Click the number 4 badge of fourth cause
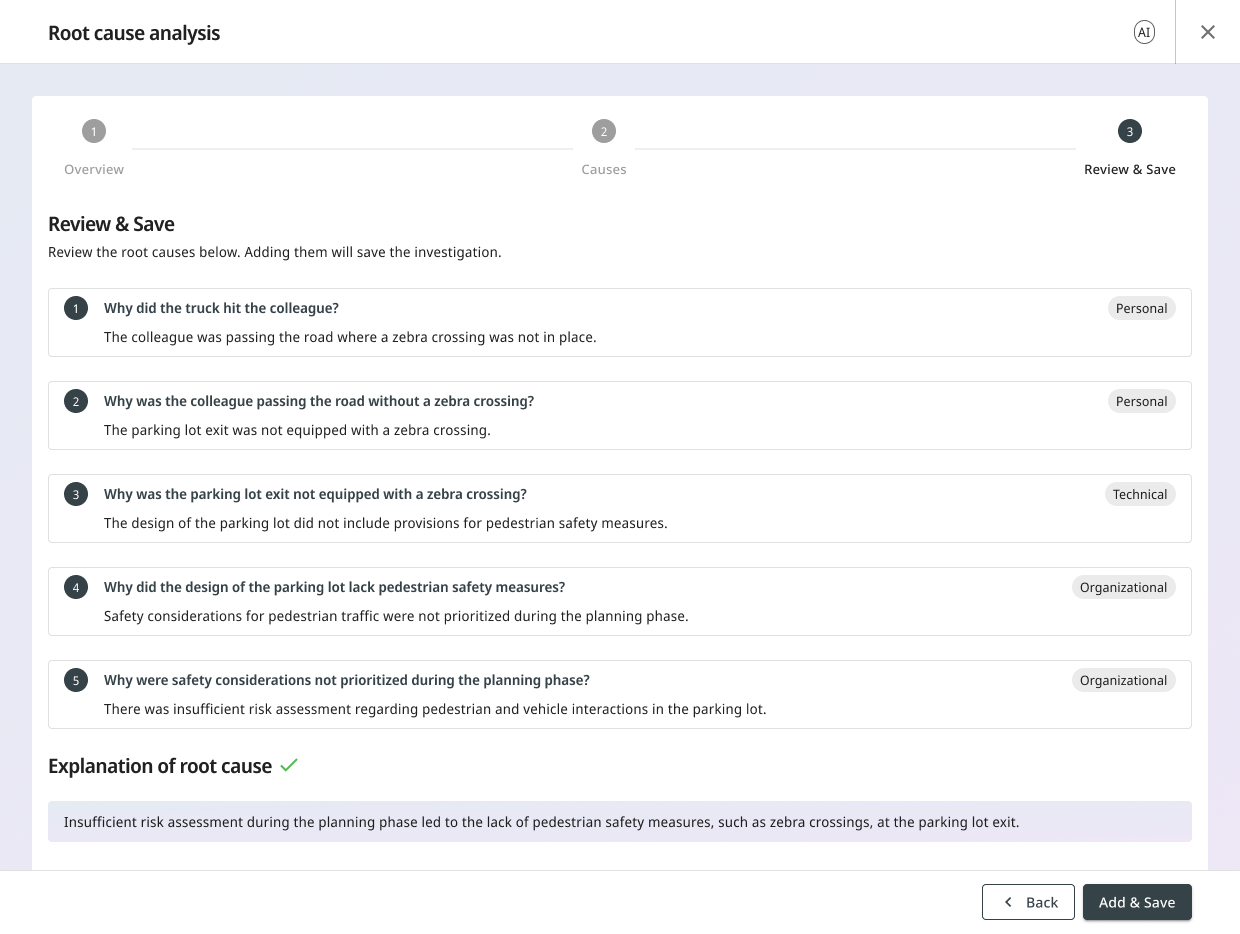The image size is (1240, 934). point(76,588)
